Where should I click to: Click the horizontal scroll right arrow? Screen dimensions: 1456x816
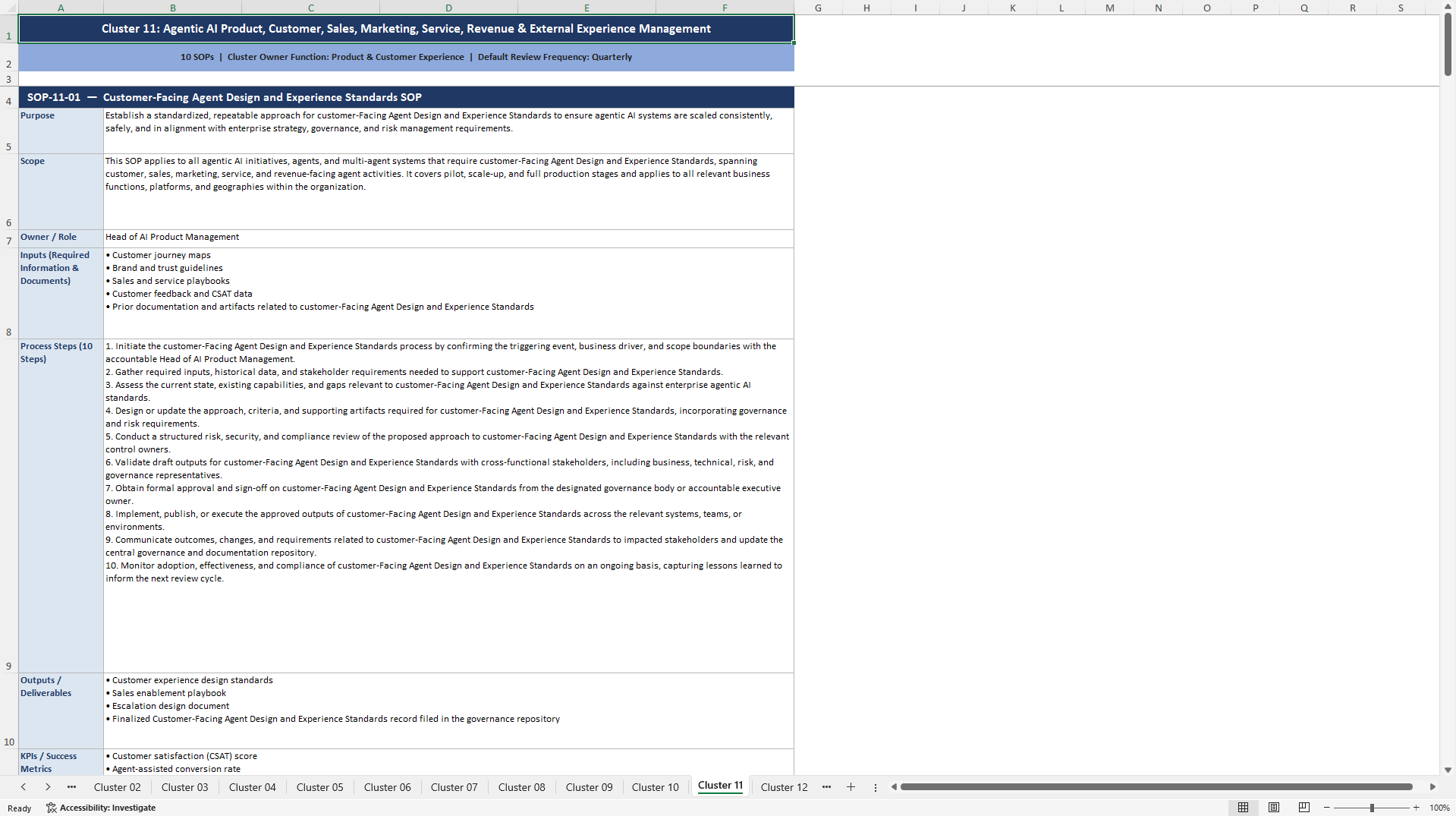(1432, 787)
